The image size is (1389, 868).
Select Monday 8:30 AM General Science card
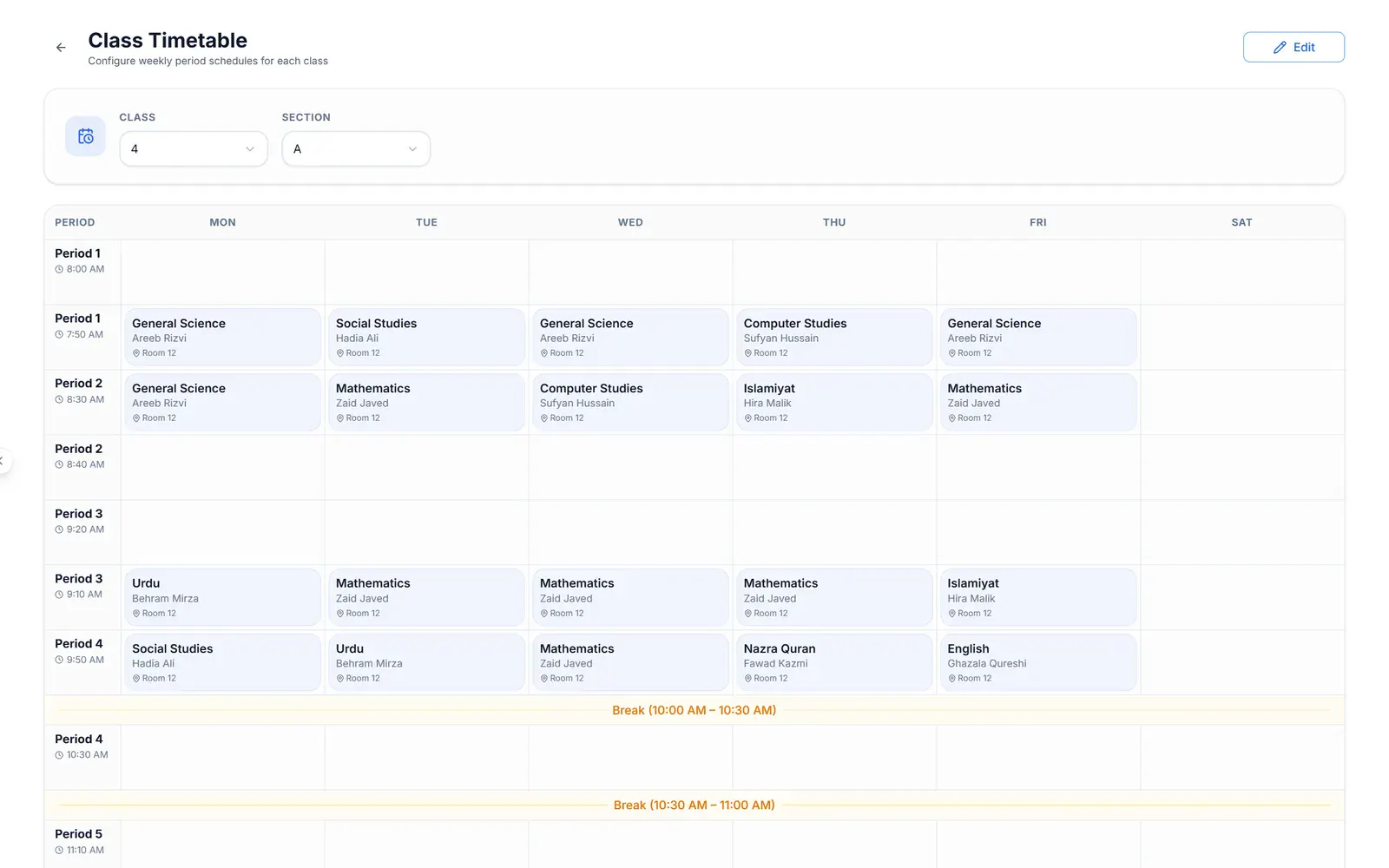click(222, 403)
